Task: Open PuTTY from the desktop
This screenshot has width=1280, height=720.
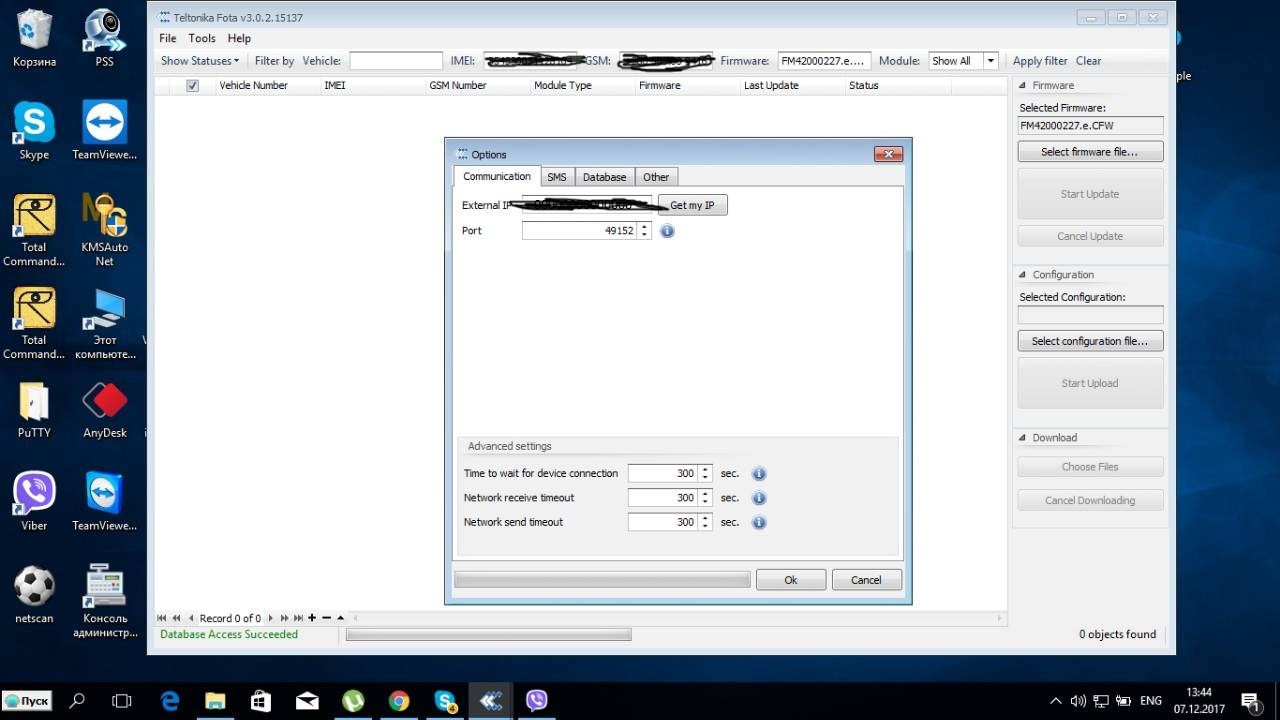Action: click(x=34, y=409)
